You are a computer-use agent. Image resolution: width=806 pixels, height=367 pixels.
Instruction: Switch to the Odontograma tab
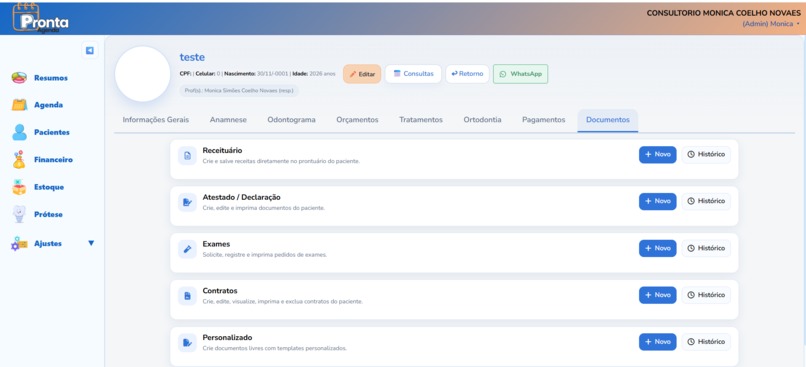coord(291,120)
